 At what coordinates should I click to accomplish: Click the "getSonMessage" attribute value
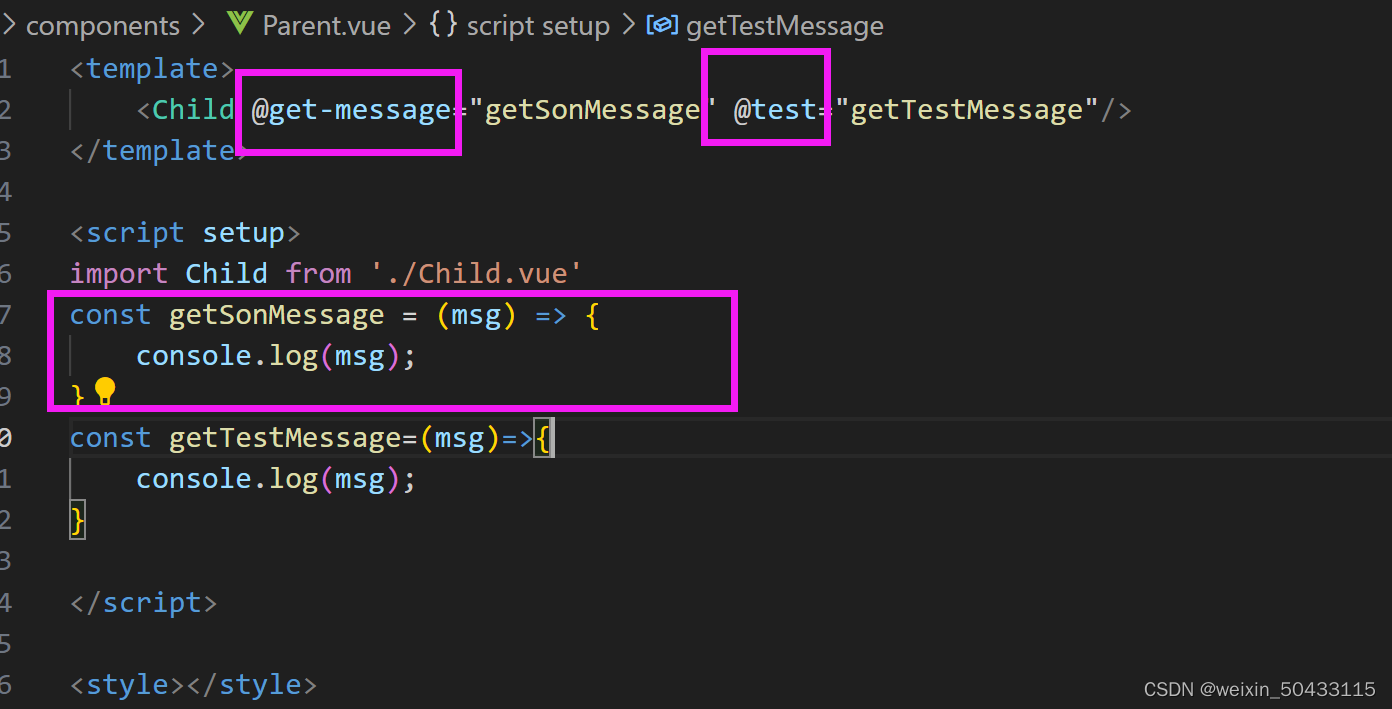[x=592, y=109]
